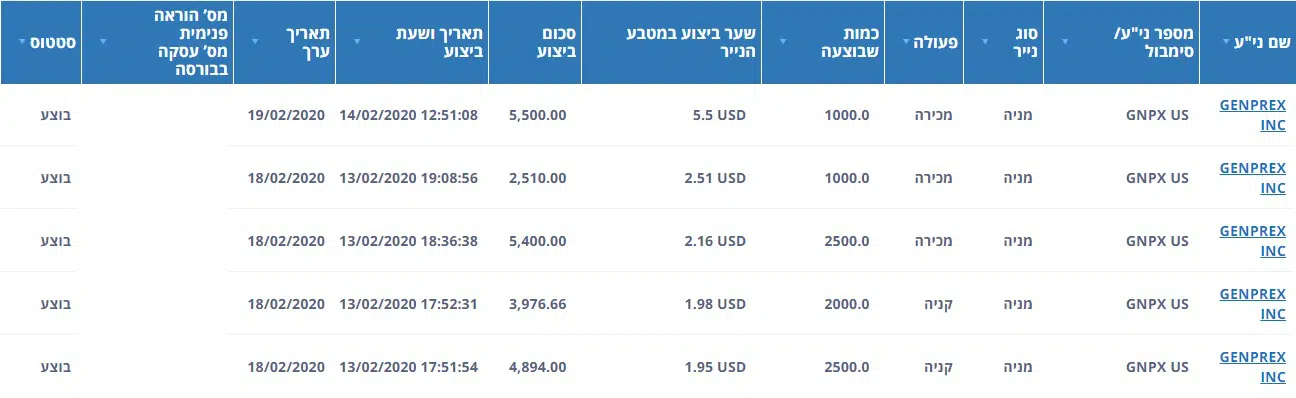Click the 14/02/2020 12:51:08 execution time cell
The image size is (1296, 398).
[x=409, y=115]
